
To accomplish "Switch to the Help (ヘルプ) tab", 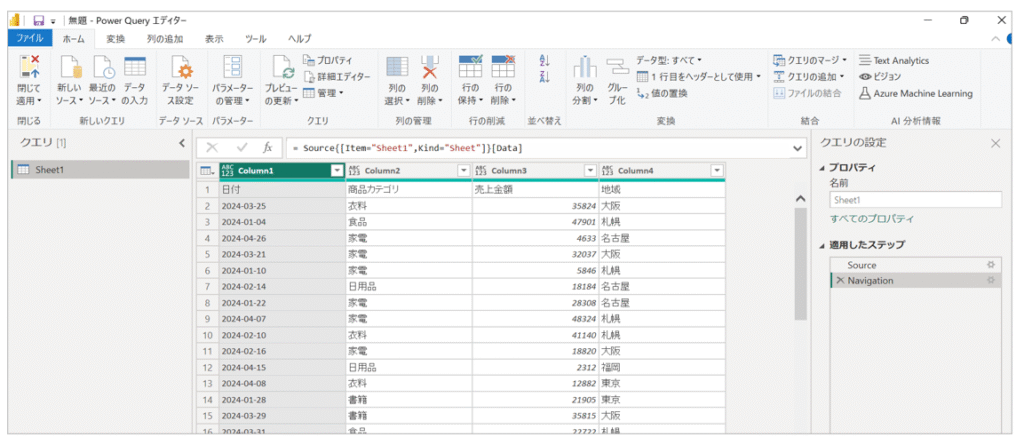I will point(300,39).
